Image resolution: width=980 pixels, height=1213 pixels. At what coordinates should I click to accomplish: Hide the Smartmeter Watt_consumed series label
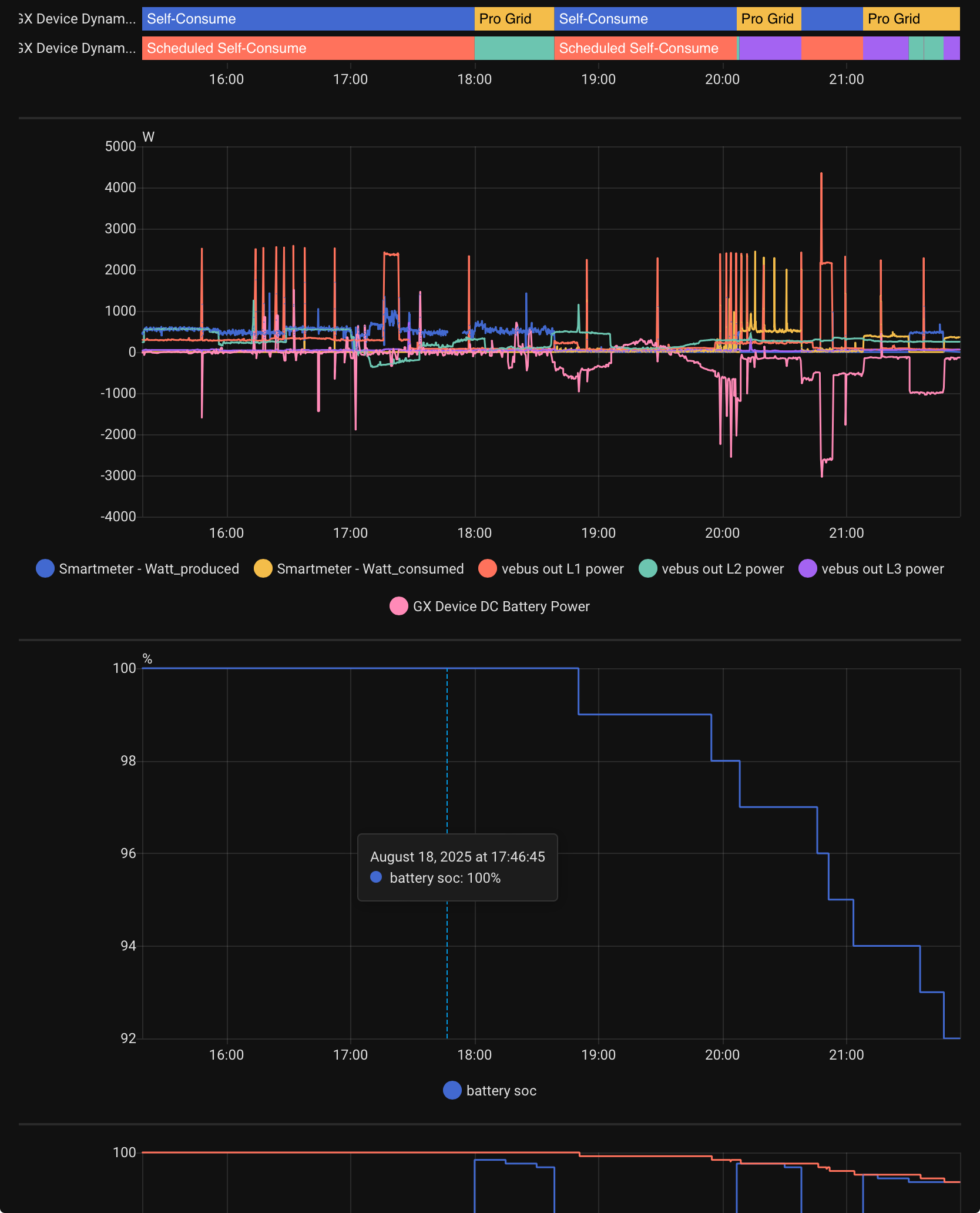point(370,568)
